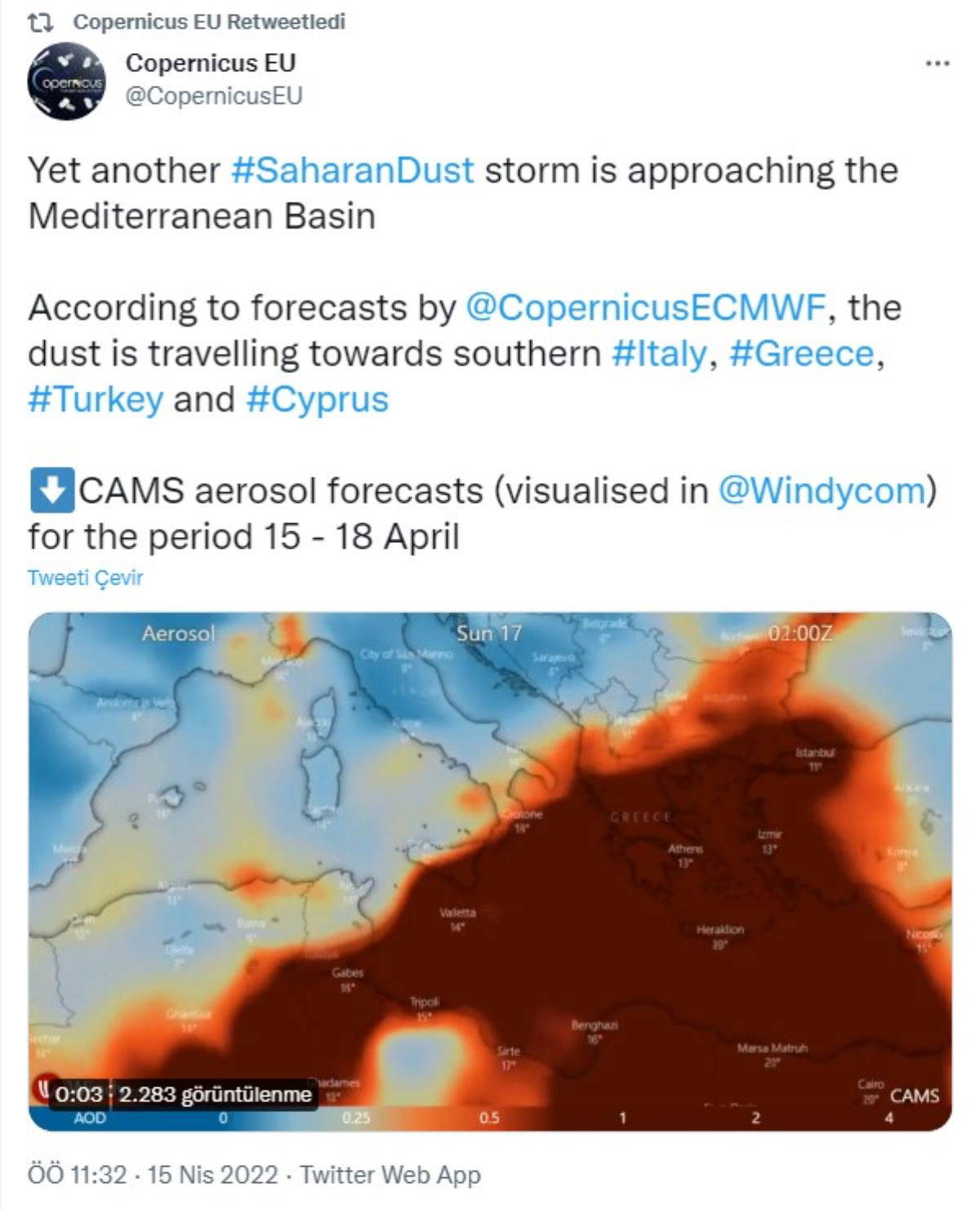
Task: Click the Twitter Web App source link
Action: pyautogui.click(x=390, y=1174)
